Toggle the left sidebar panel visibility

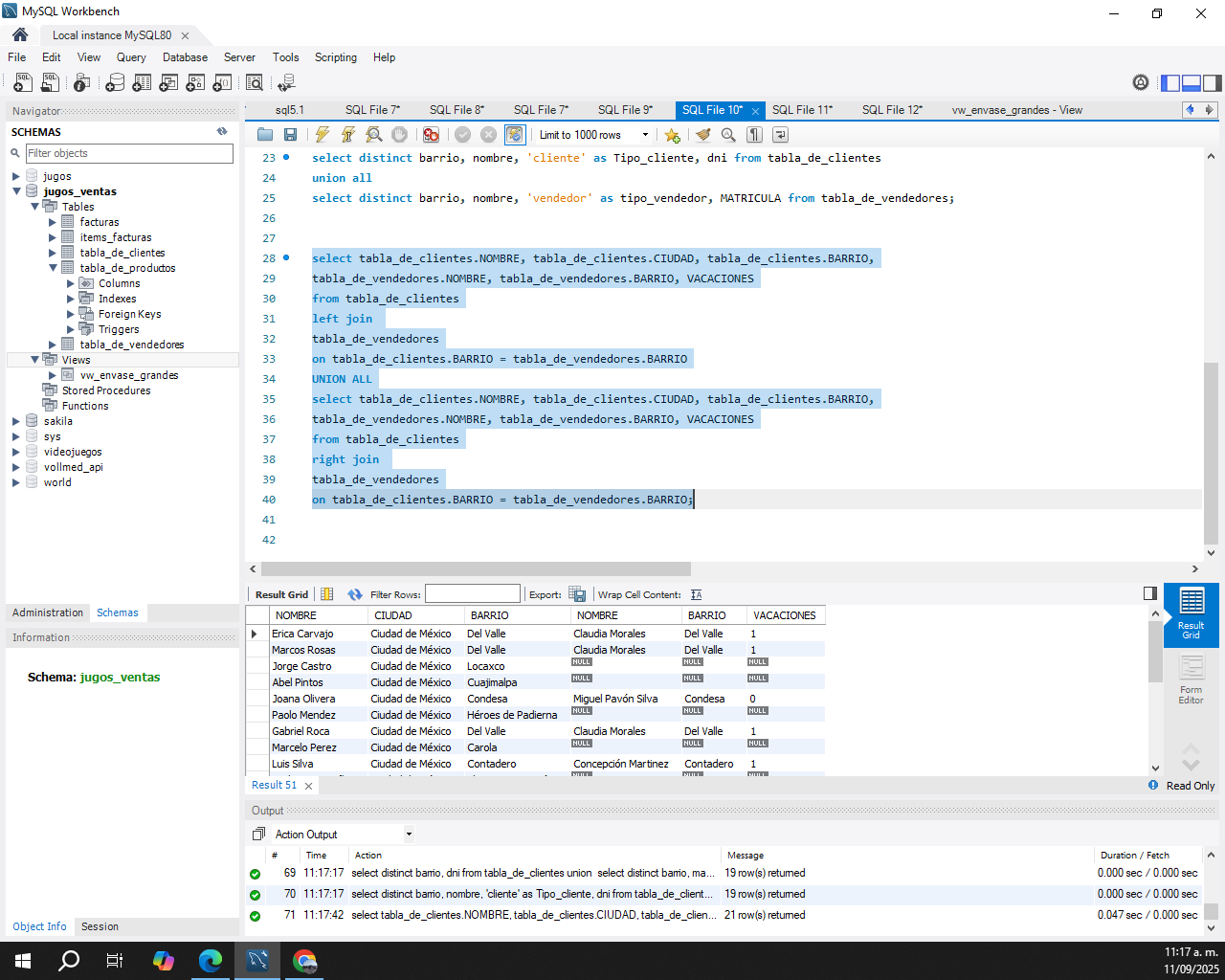[x=1170, y=83]
